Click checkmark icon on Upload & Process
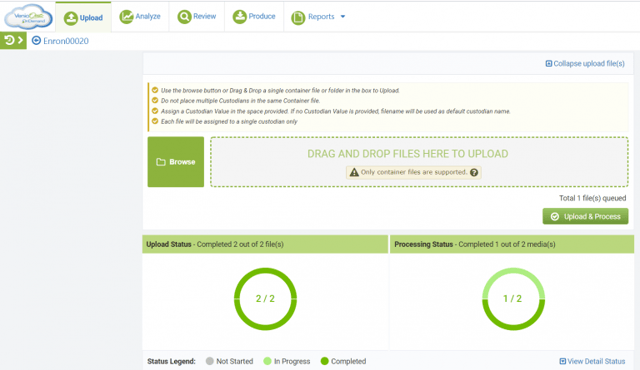 555,217
